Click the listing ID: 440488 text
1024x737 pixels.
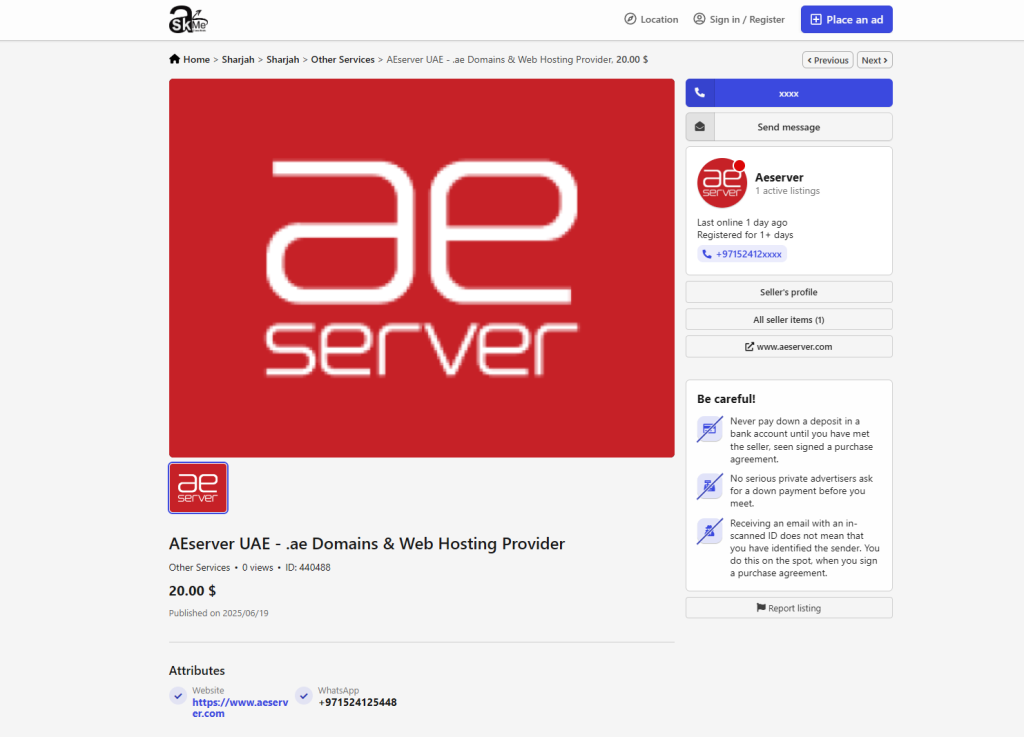308,567
